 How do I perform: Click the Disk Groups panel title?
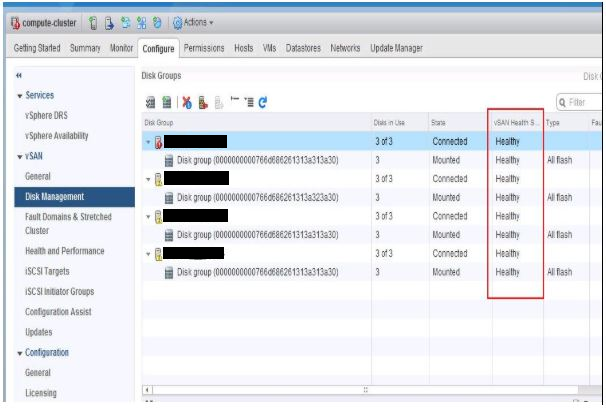tap(161, 76)
